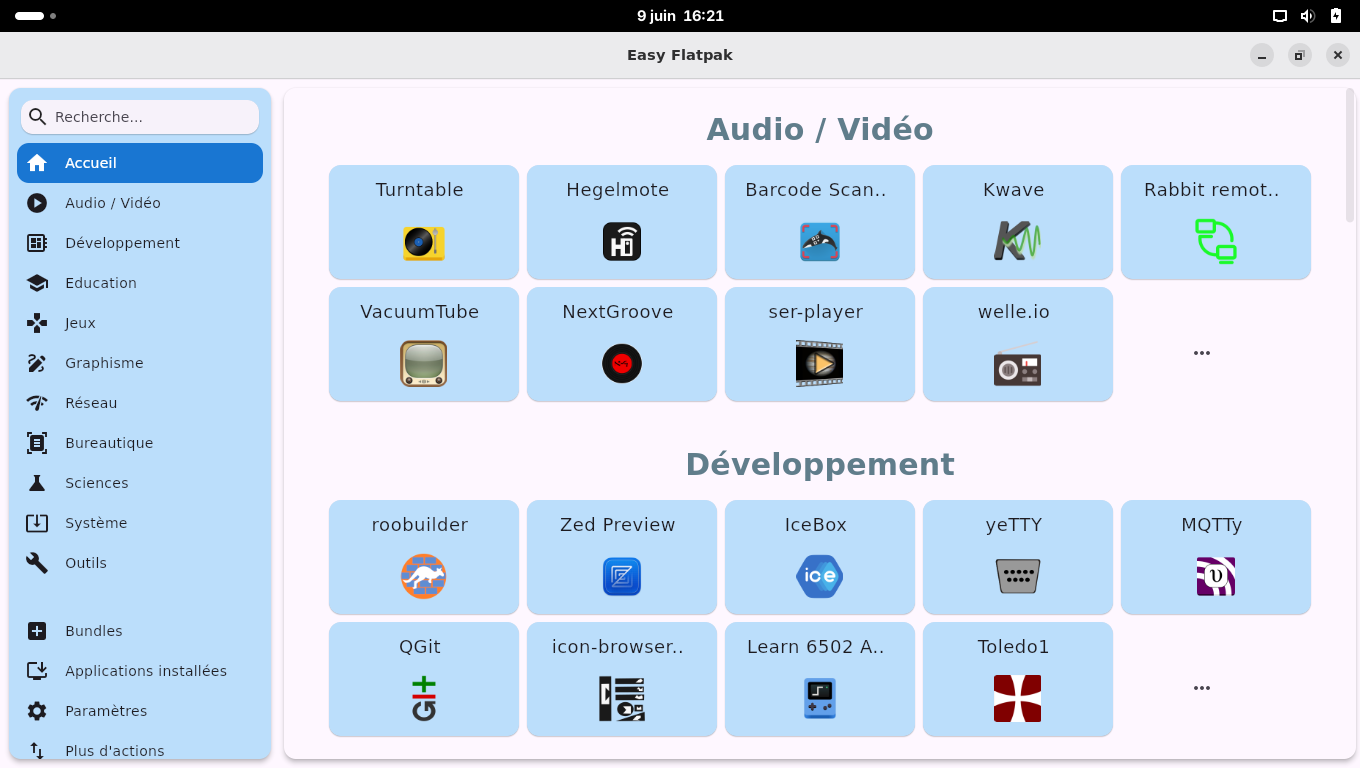Click the Sciences flask icon
Image resolution: width=1360 pixels, height=768 pixels.
37,483
